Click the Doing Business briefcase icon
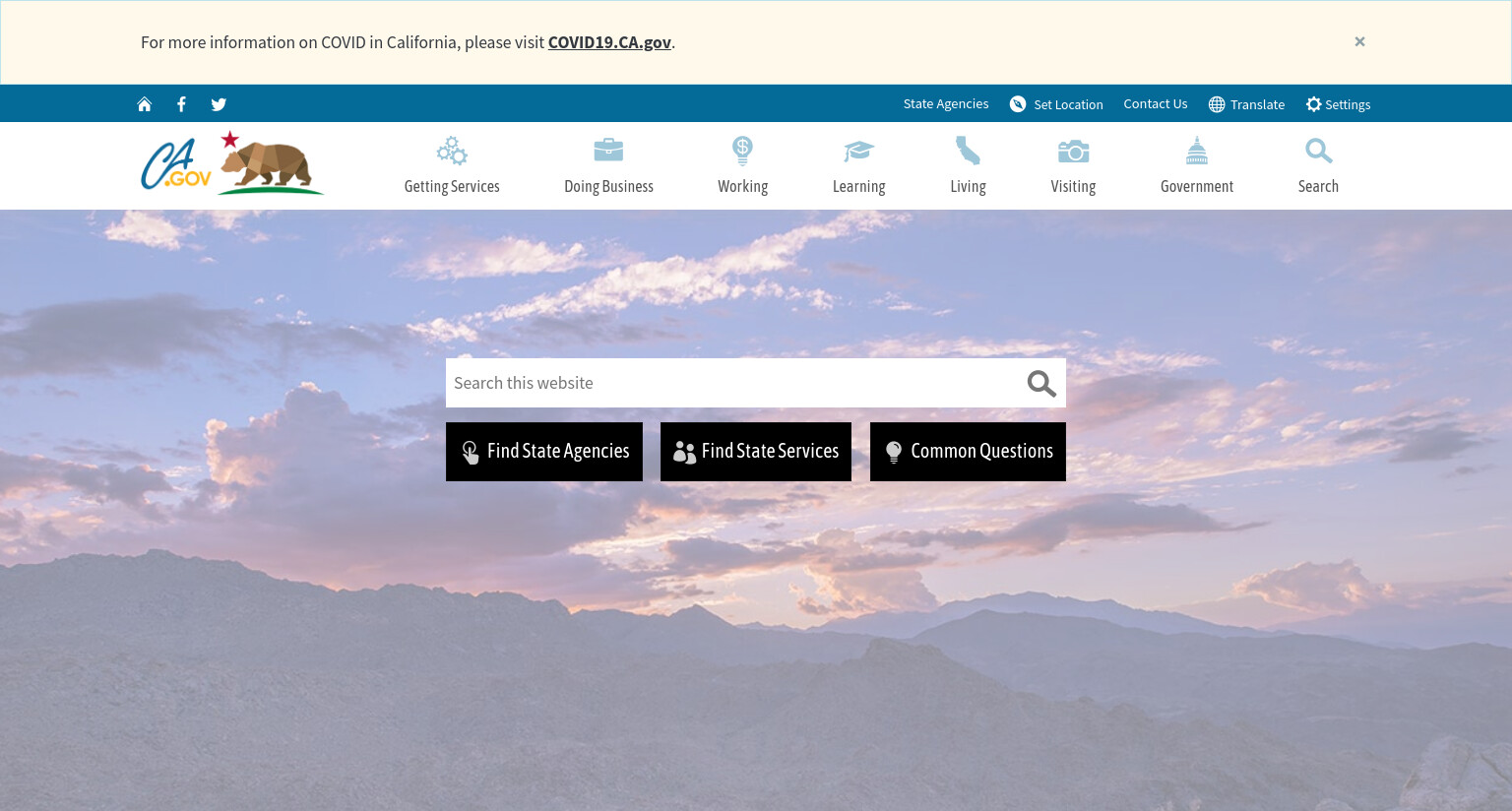The height and width of the screenshot is (811, 1512). [x=608, y=150]
